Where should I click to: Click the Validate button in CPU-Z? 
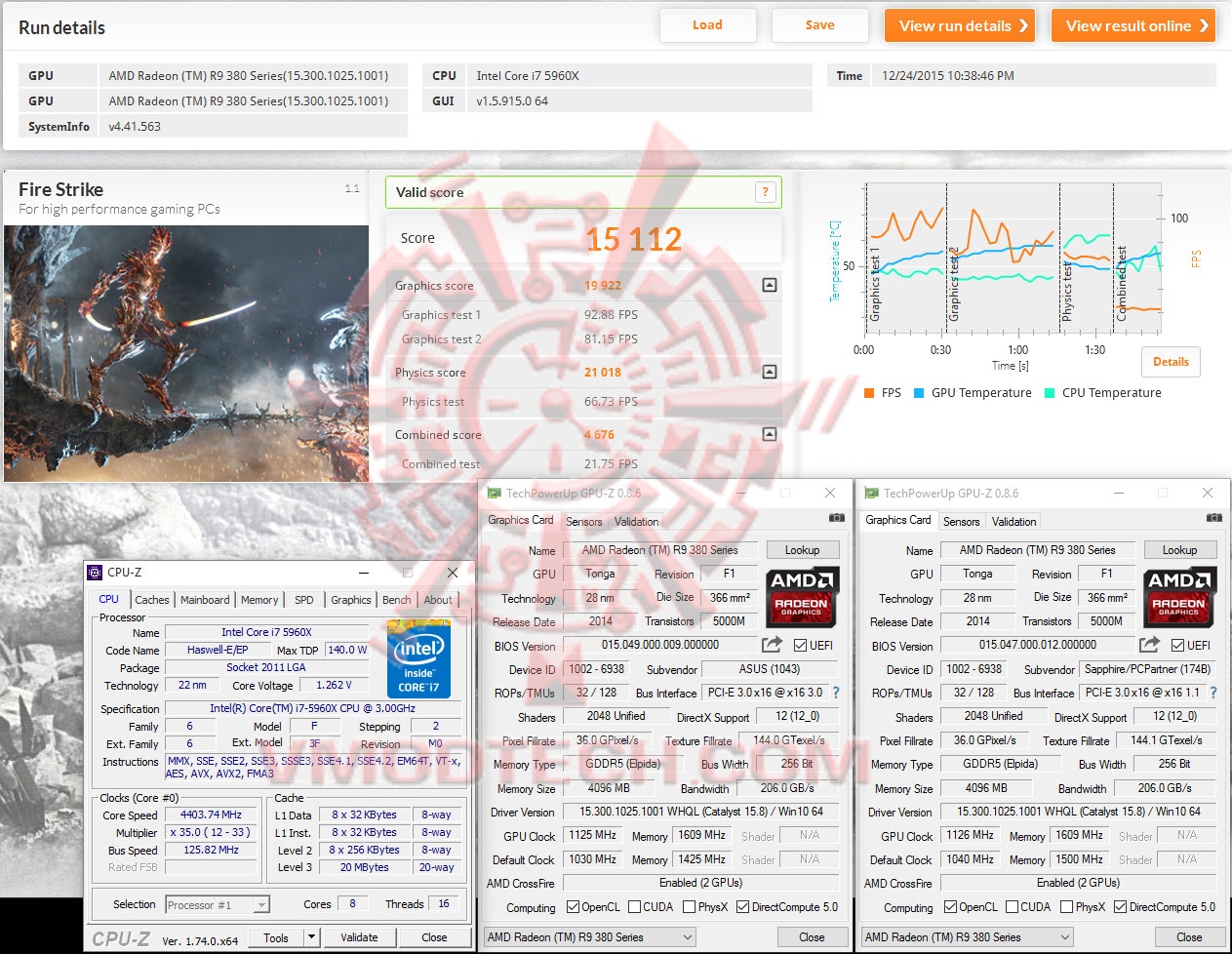tap(359, 937)
